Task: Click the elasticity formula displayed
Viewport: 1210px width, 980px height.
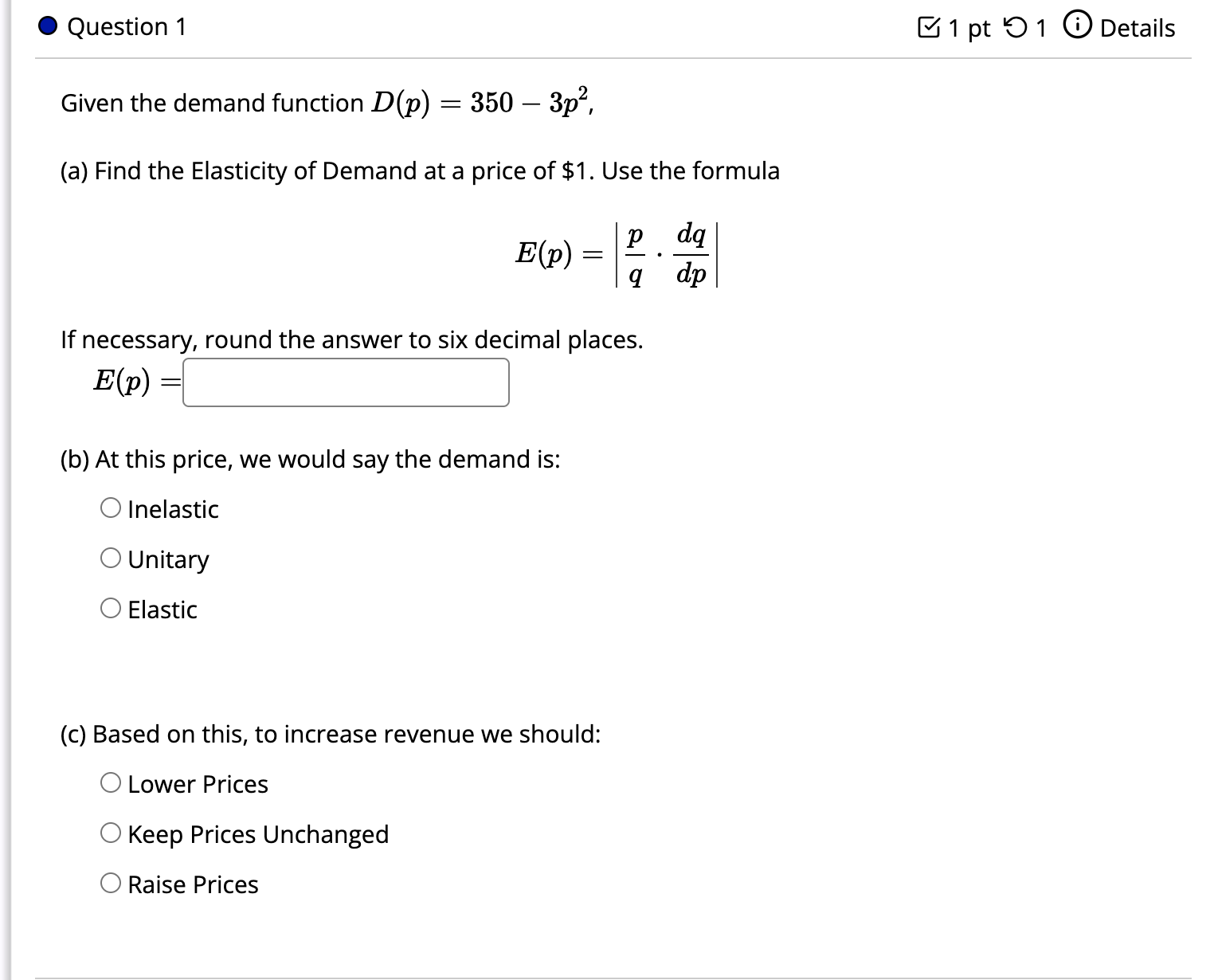Action: [617, 253]
